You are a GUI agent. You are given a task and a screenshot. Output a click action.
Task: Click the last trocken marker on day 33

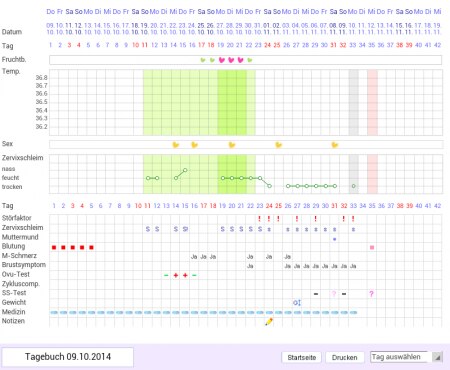(354, 186)
